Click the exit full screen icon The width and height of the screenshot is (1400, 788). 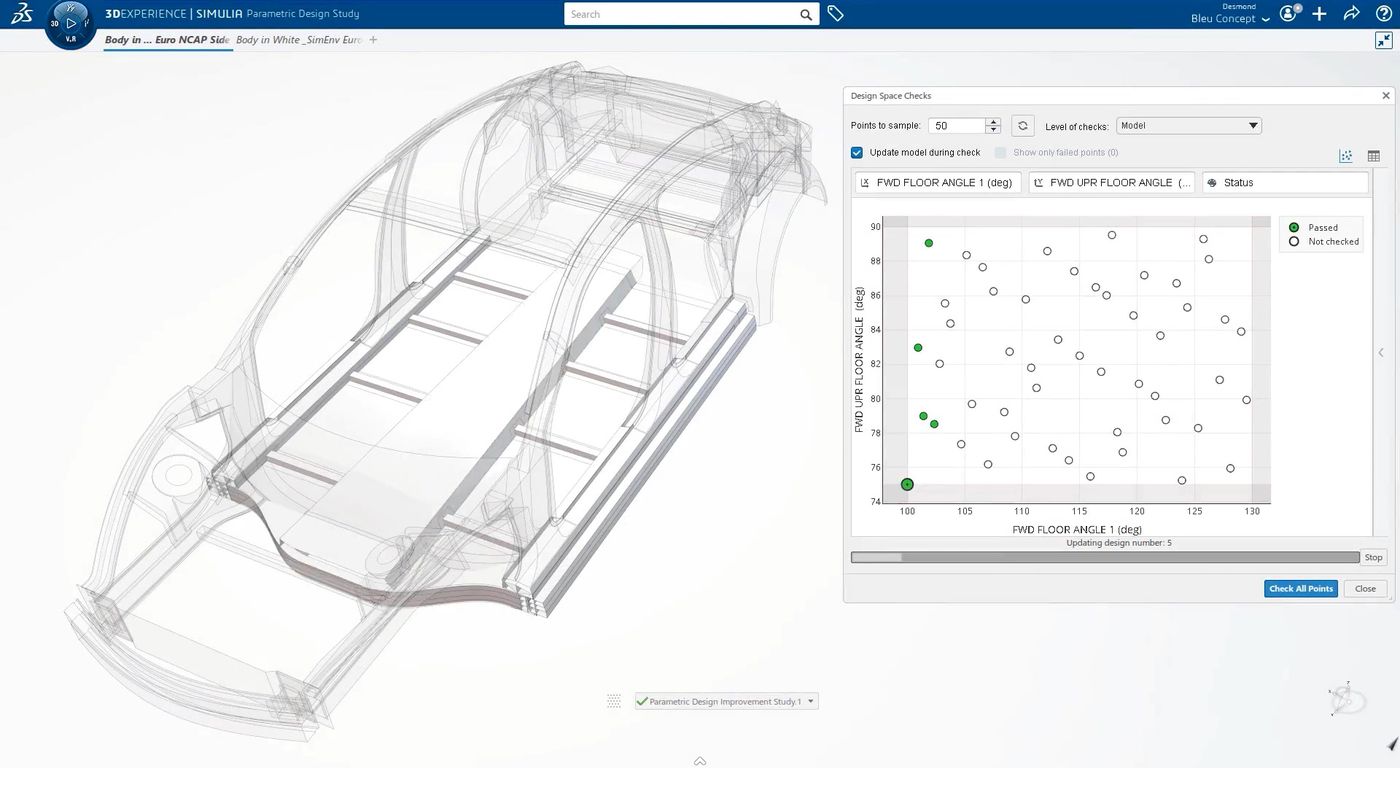pyautogui.click(x=1384, y=40)
